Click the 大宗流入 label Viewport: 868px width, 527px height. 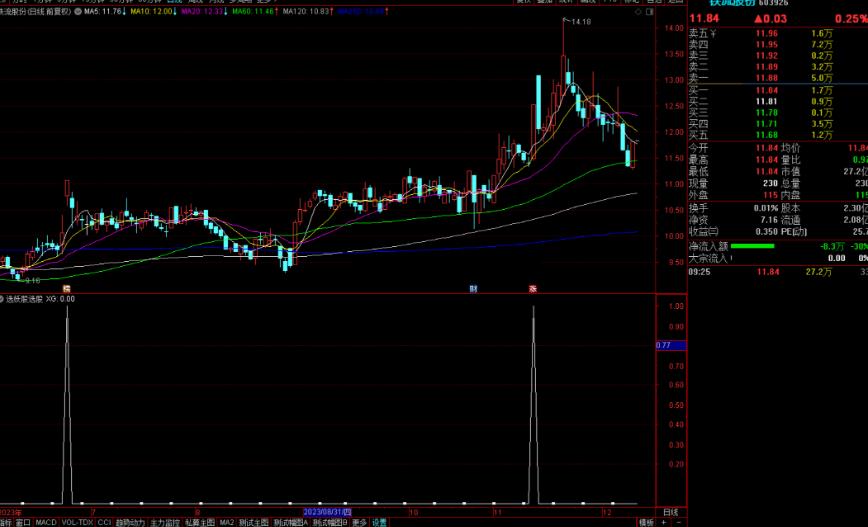click(708, 258)
